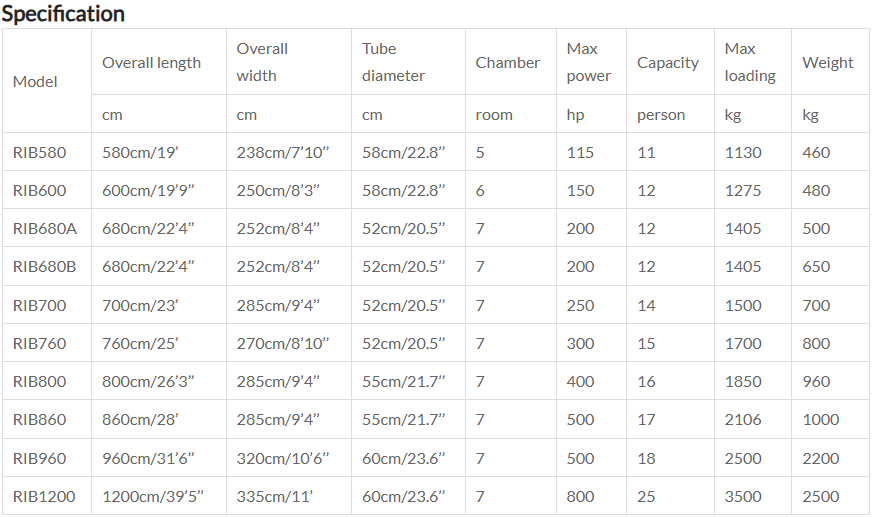Select the RIB580 model cell

47,152
